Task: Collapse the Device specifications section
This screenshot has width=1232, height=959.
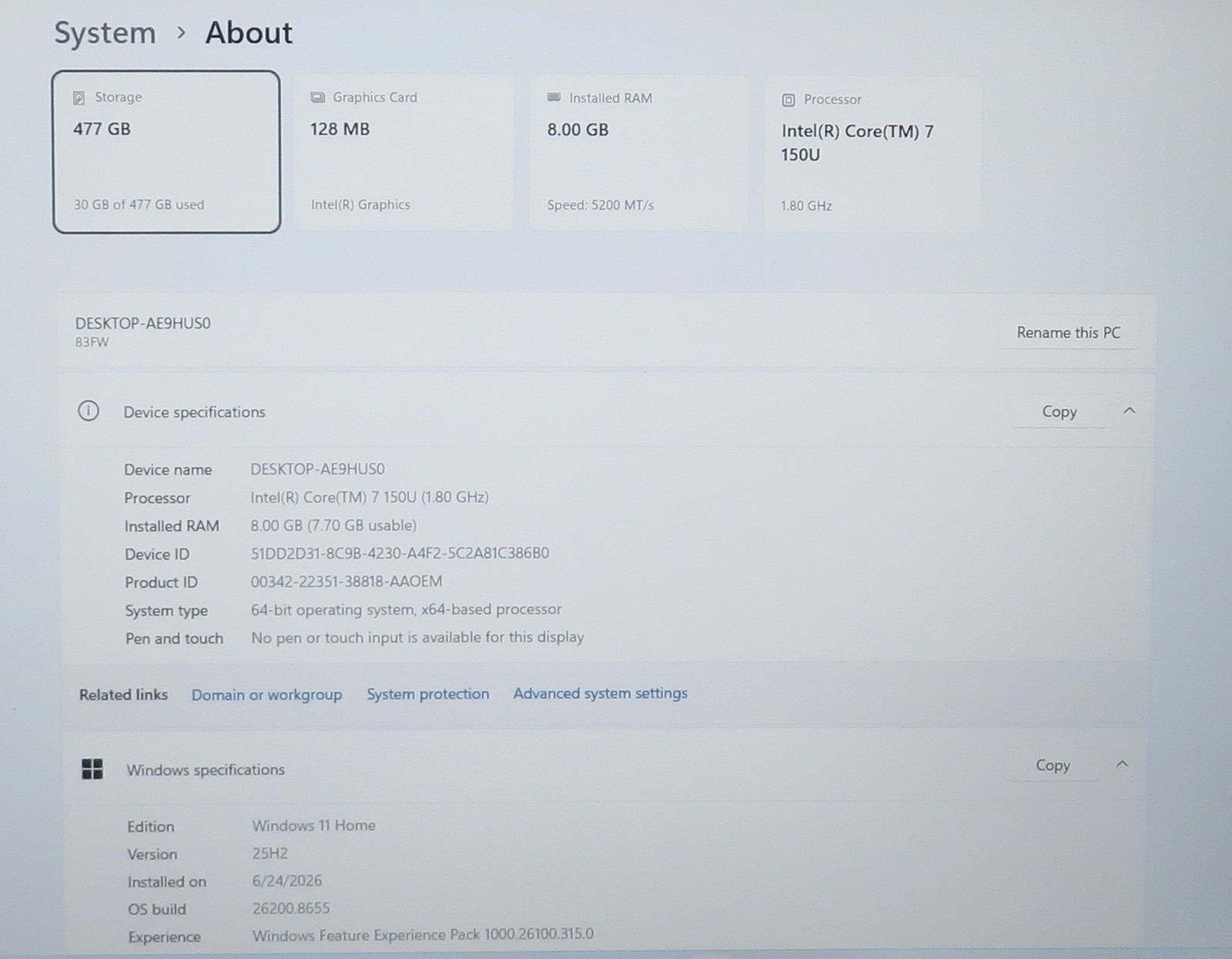Action: (1130, 411)
